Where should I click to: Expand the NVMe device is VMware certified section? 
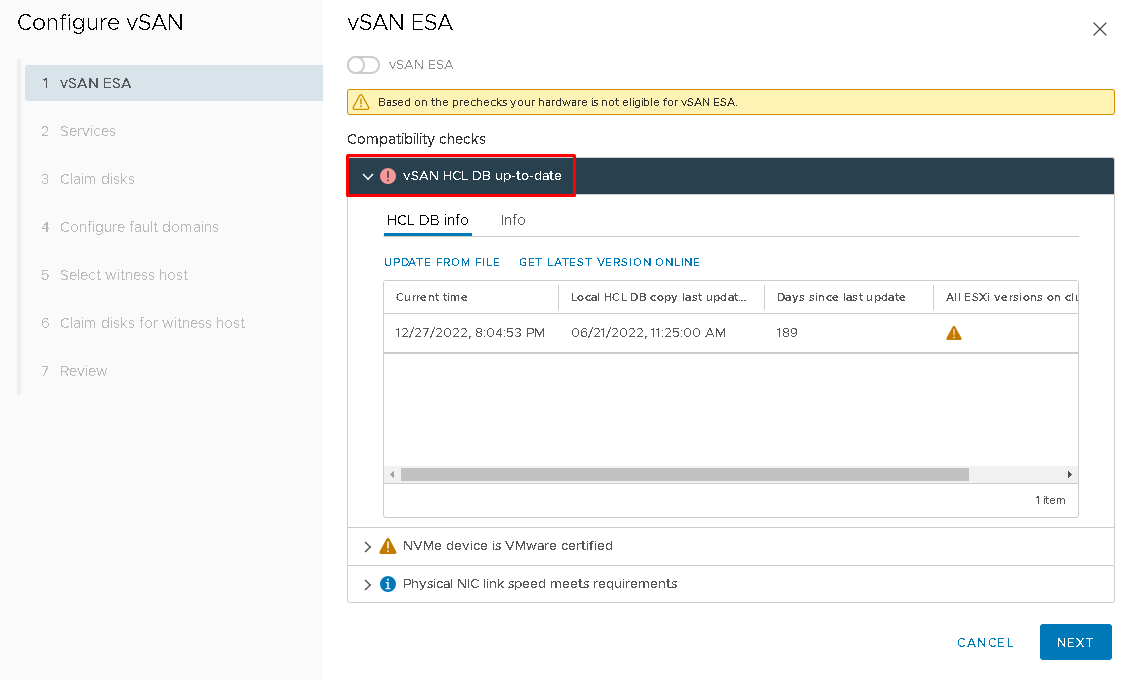point(367,546)
